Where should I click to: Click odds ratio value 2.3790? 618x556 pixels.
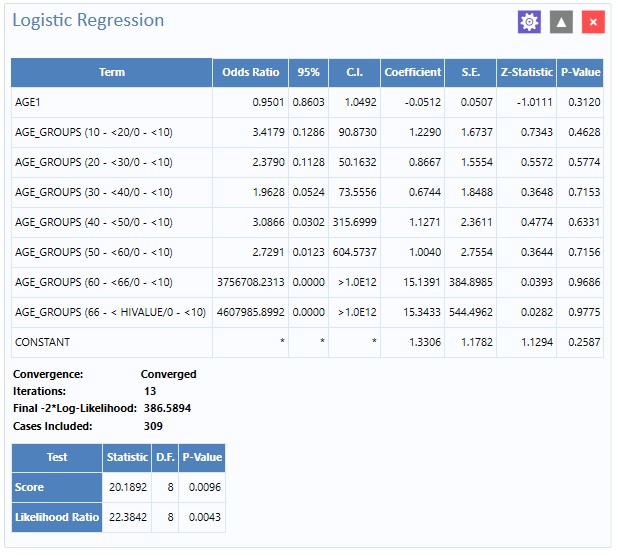coord(268,162)
